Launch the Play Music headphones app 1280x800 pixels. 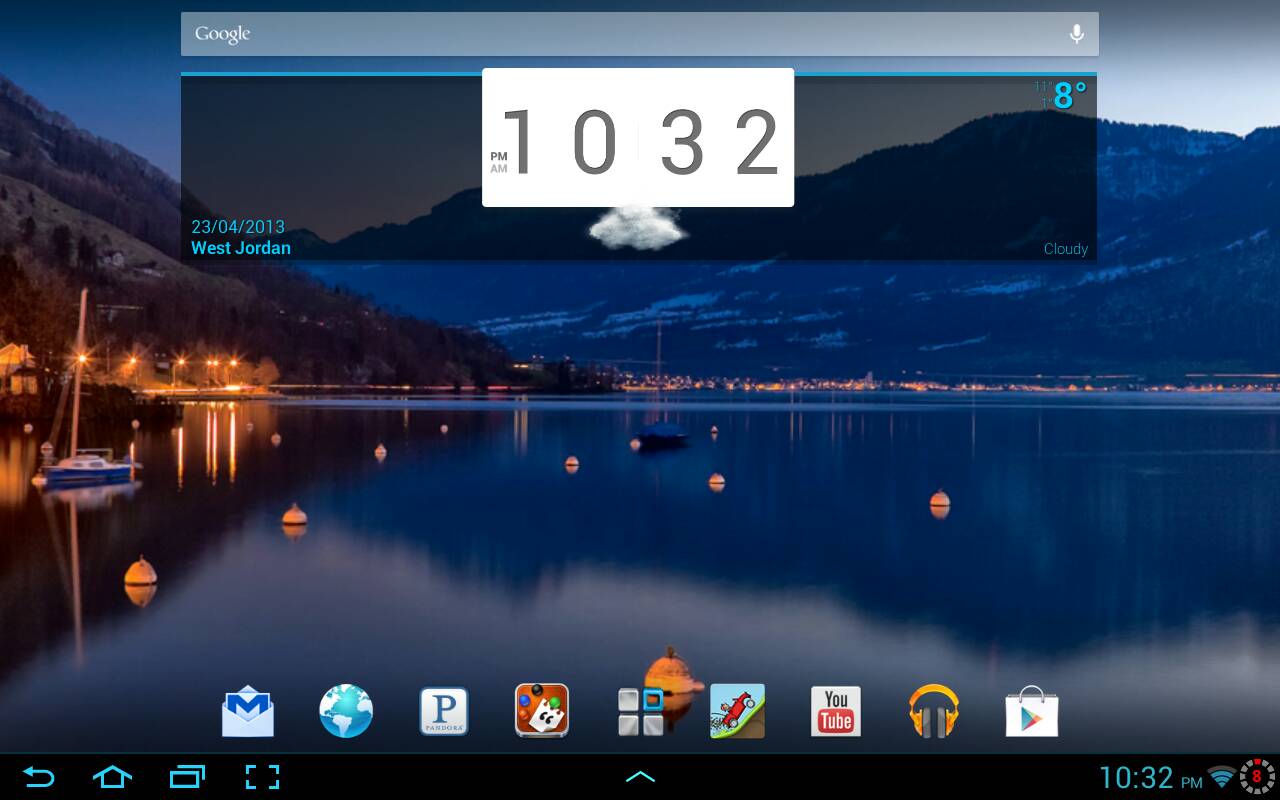(x=933, y=711)
